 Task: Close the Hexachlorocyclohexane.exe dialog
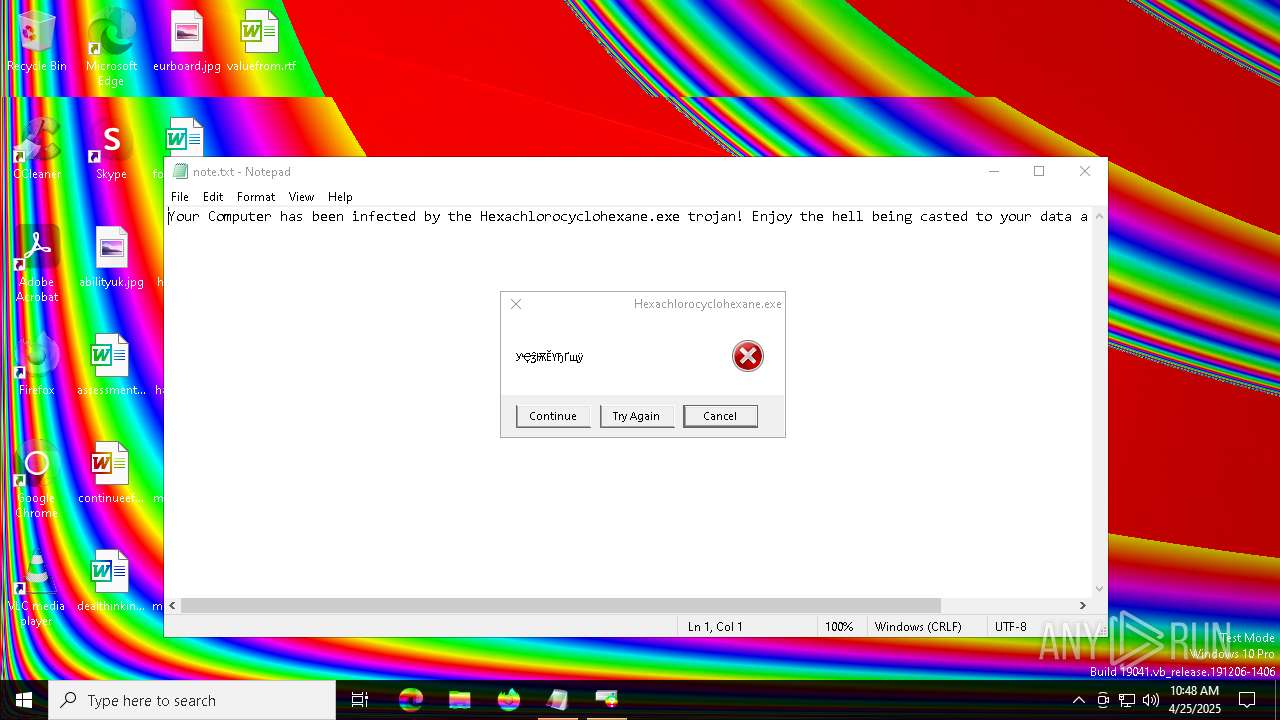(516, 304)
